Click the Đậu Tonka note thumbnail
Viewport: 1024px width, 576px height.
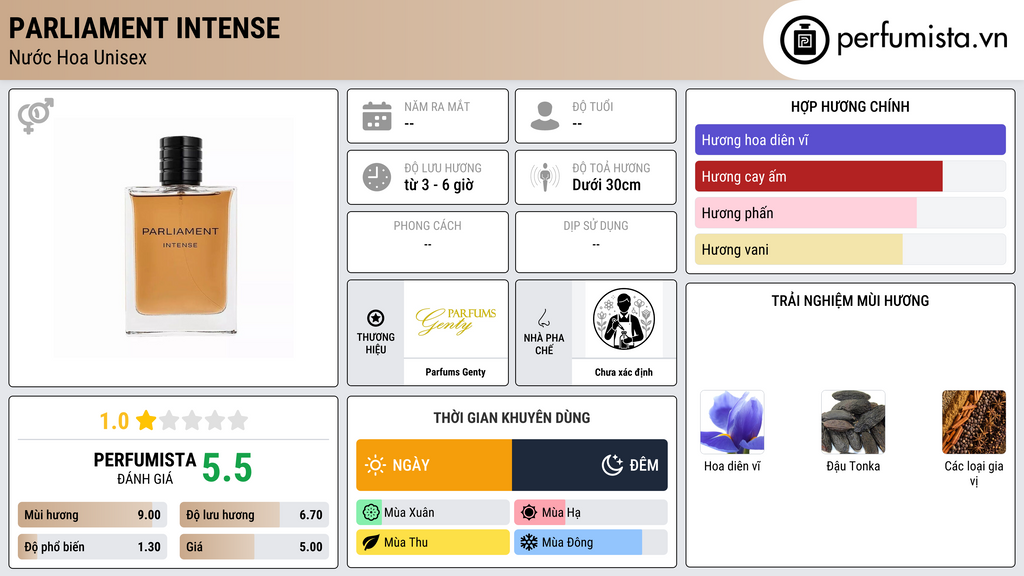853,422
